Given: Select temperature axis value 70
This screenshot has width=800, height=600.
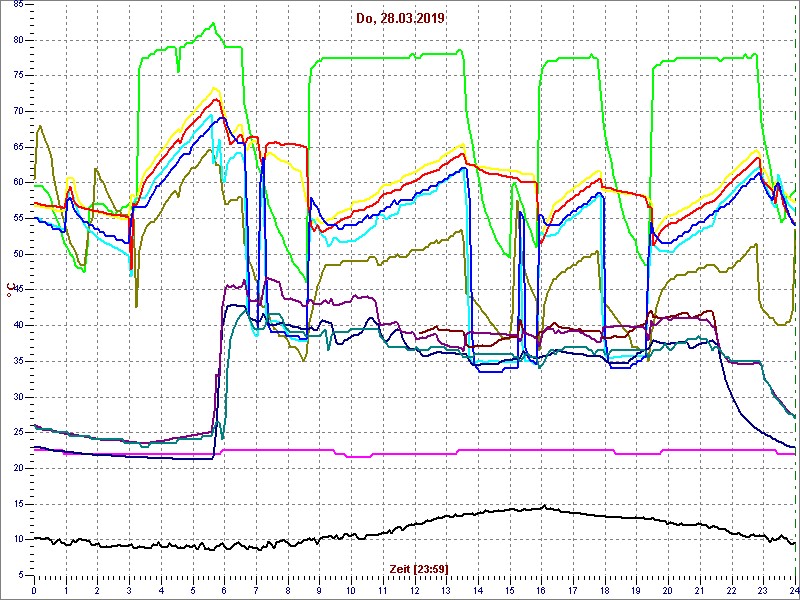Looking at the screenshot, I should coord(17,112).
